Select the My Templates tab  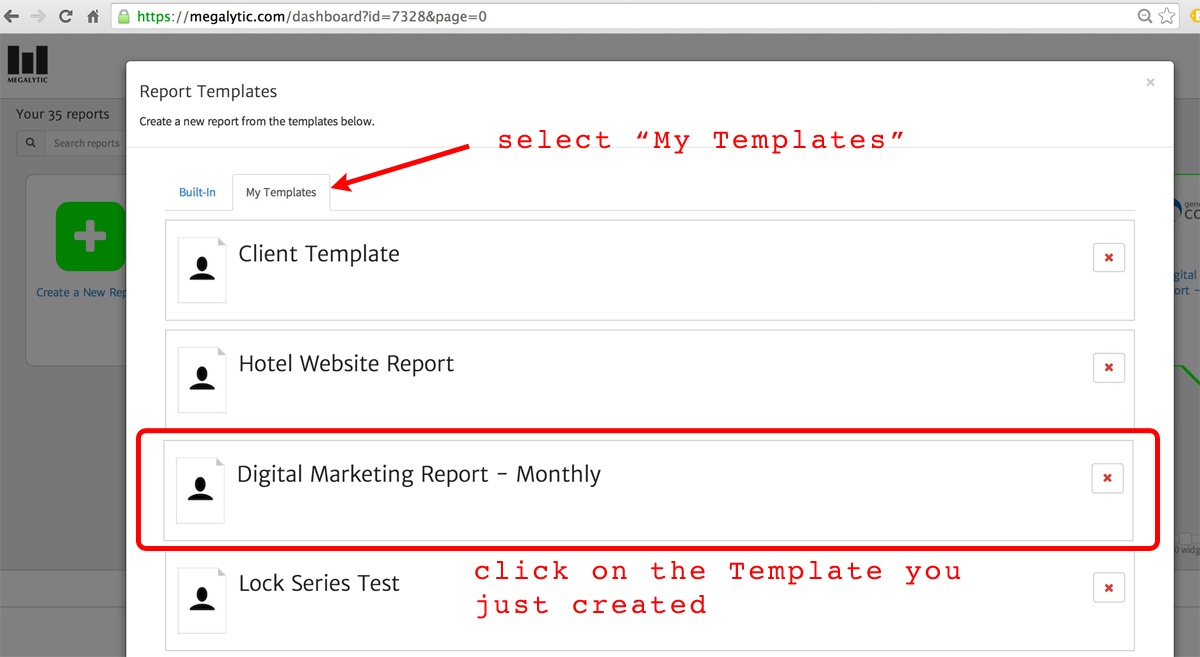click(x=281, y=192)
